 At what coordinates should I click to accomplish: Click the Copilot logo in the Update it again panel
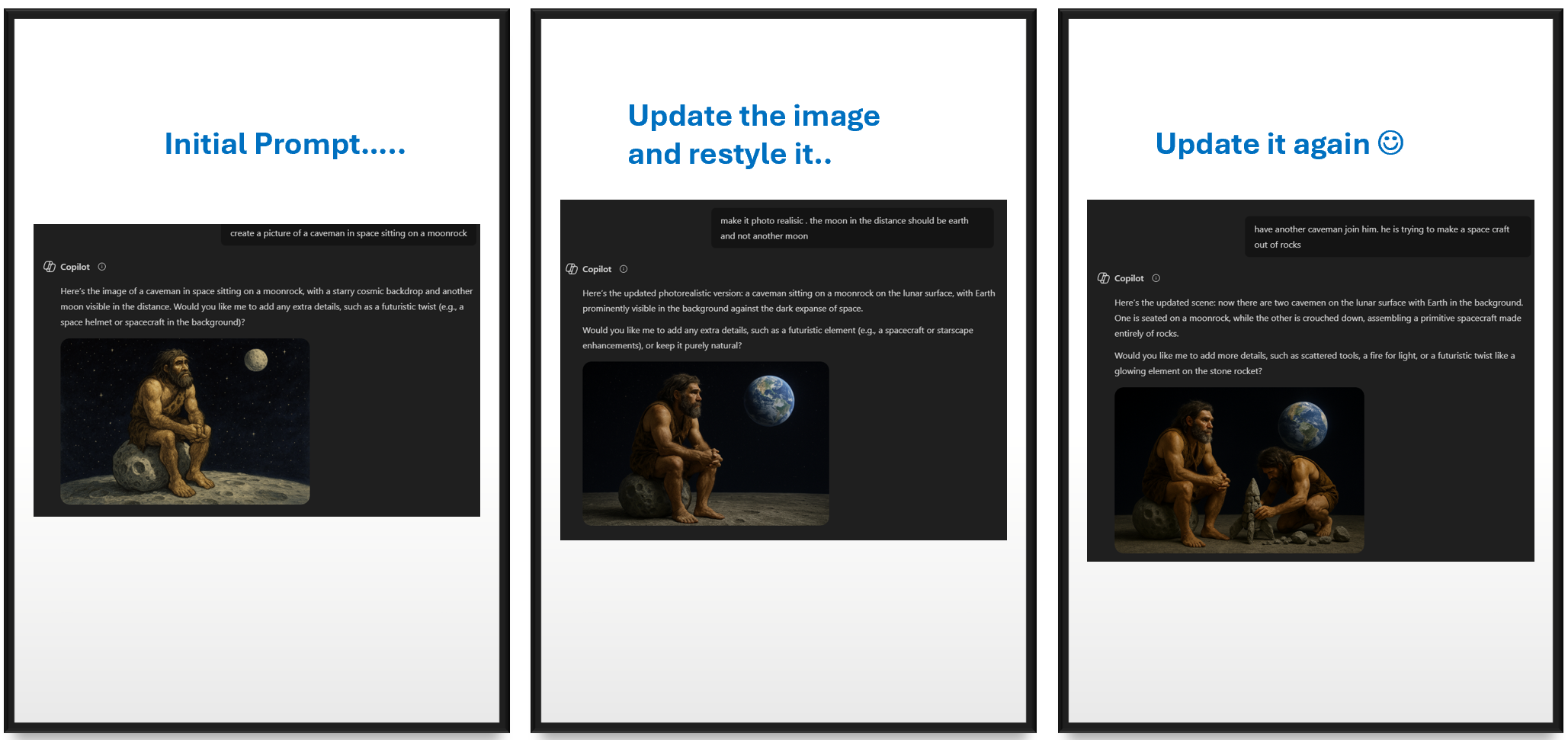coord(1103,278)
